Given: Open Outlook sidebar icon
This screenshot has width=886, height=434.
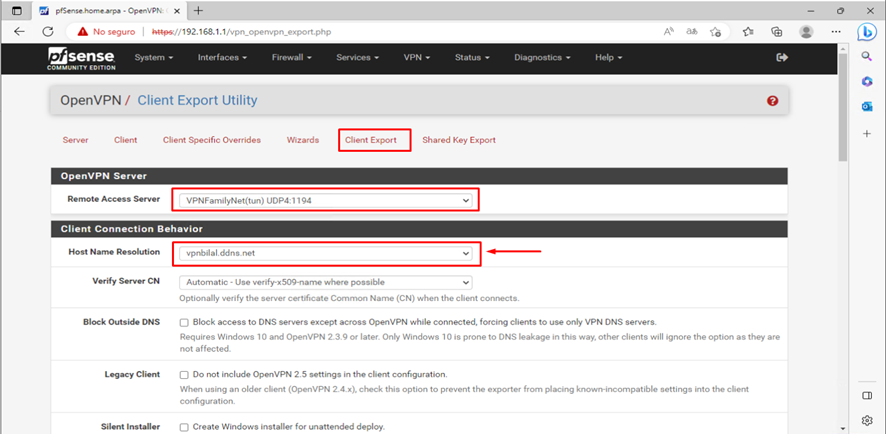Looking at the screenshot, I should pos(867,107).
